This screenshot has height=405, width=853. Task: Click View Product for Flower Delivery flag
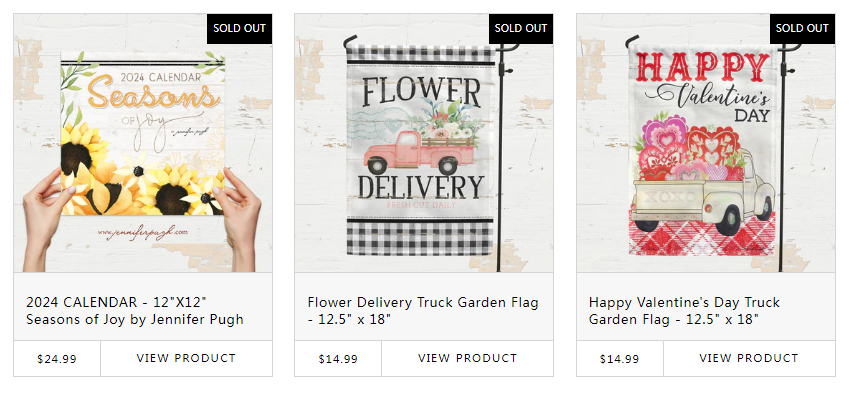467,358
